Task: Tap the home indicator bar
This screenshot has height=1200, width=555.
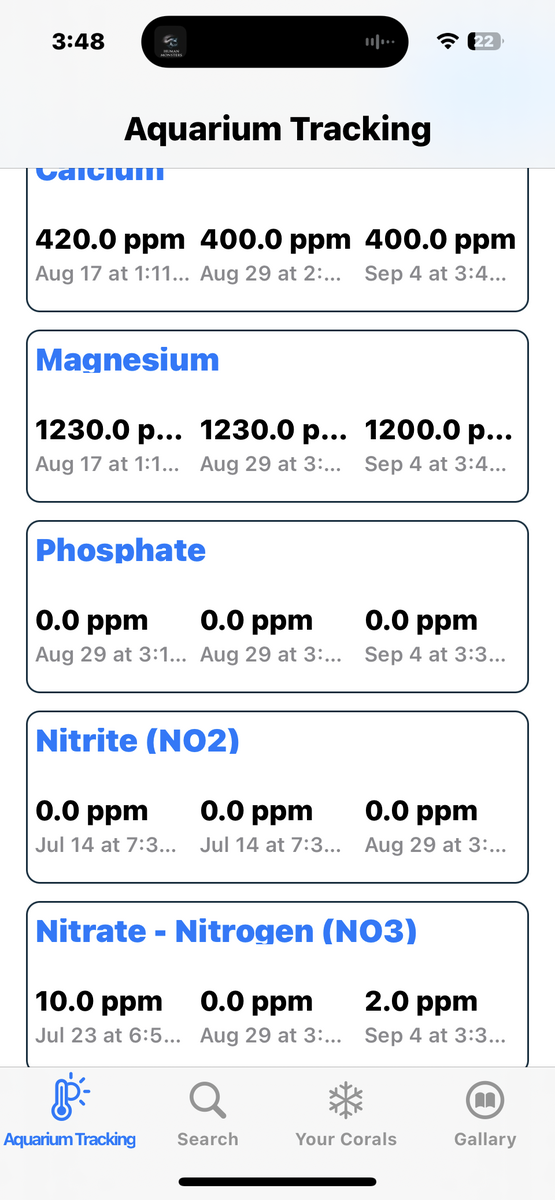Action: [277, 1182]
